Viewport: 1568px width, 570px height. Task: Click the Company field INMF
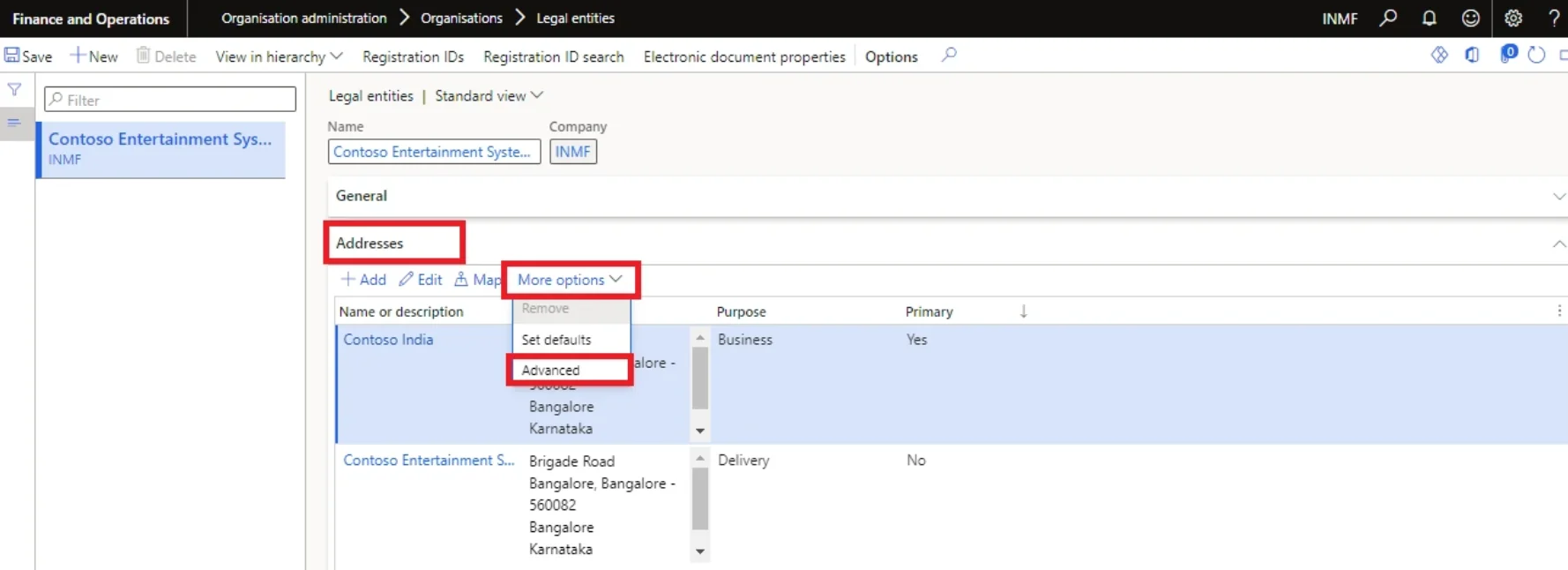click(573, 152)
